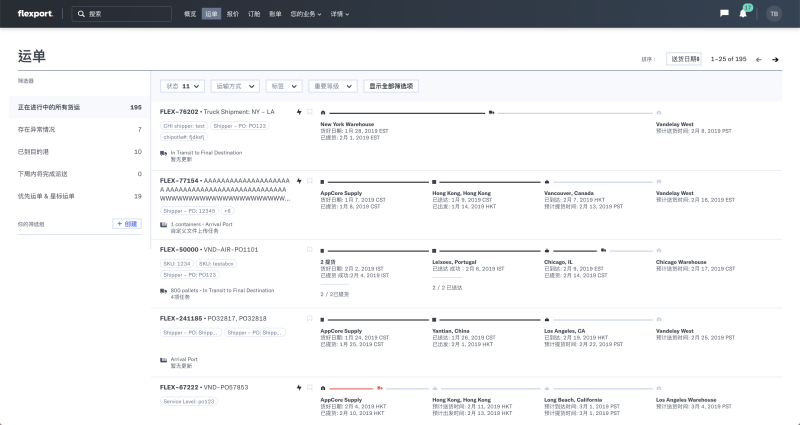This screenshot has height=425, width=800.
Task: Toggle bookmark on shipment FLEX-77154
Action: [309, 180]
